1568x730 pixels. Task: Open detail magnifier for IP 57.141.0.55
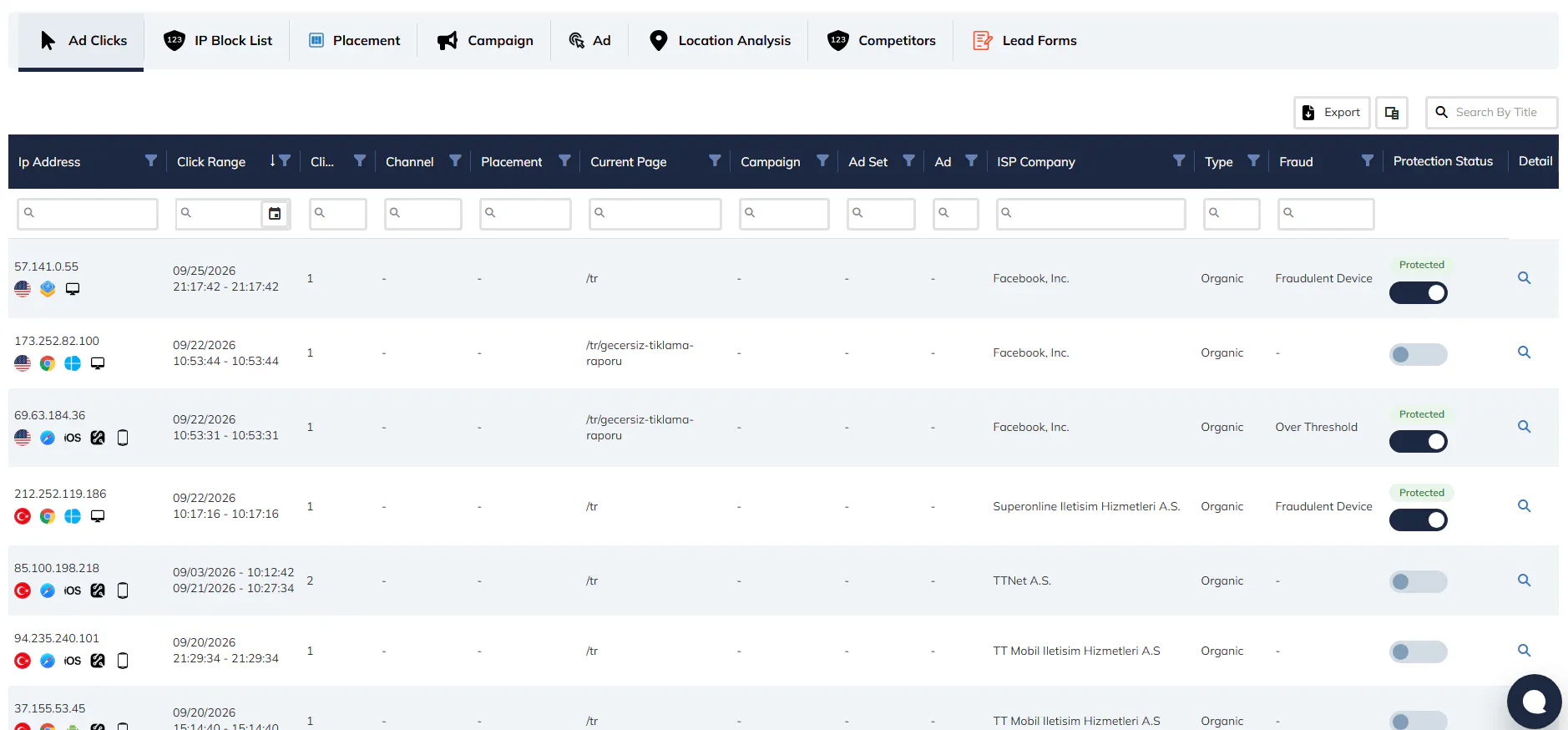tap(1524, 278)
